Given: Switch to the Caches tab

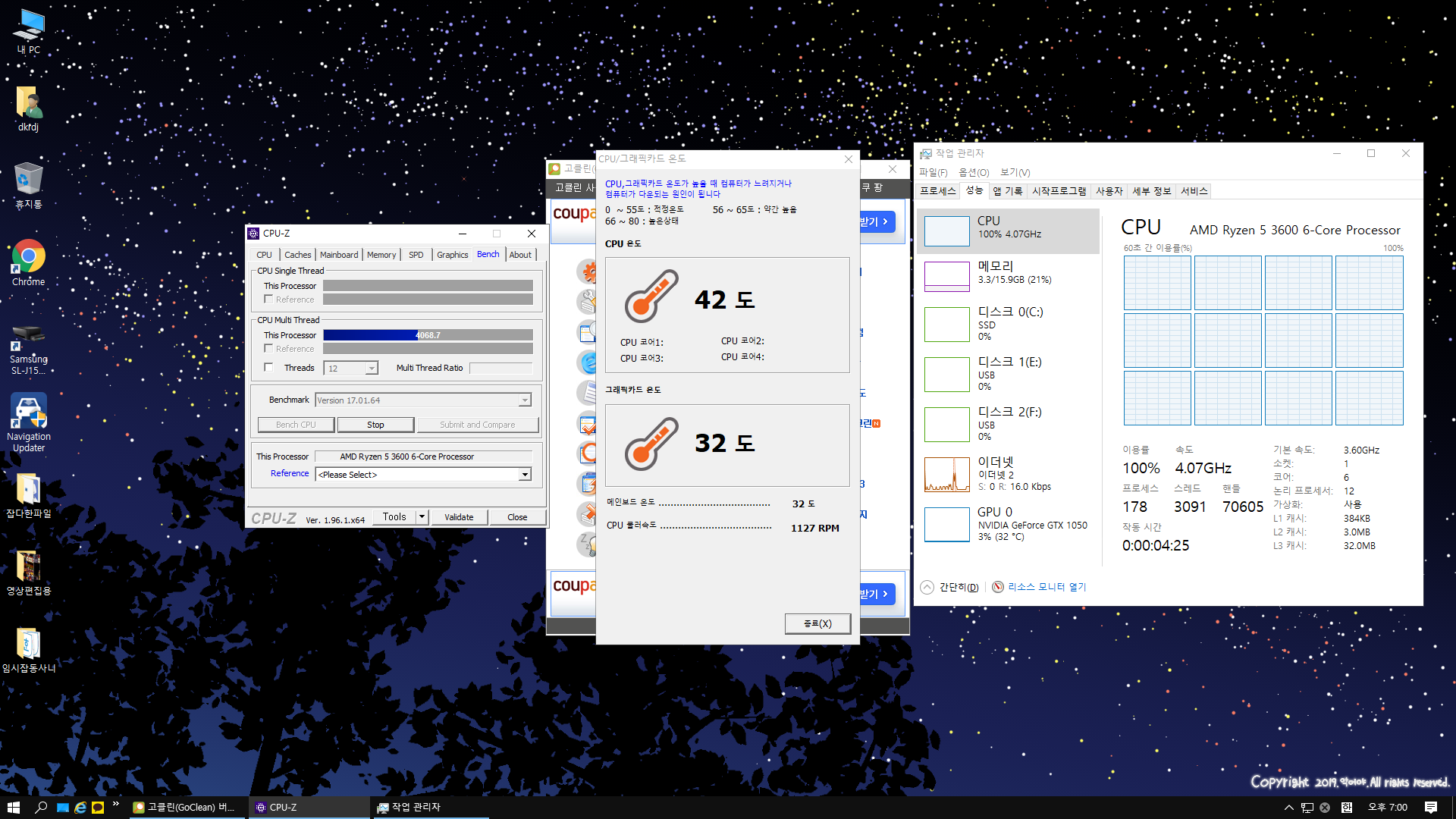Looking at the screenshot, I should [x=297, y=255].
